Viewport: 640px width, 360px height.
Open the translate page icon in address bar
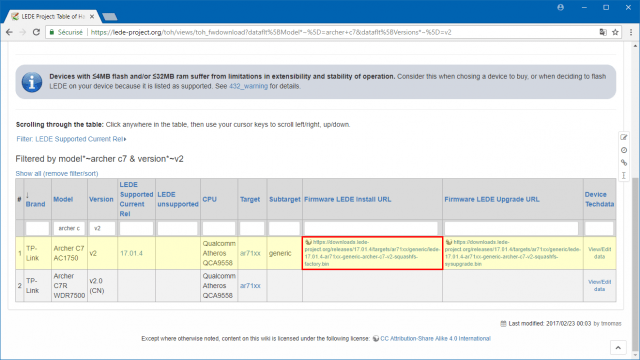click(603, 32)
